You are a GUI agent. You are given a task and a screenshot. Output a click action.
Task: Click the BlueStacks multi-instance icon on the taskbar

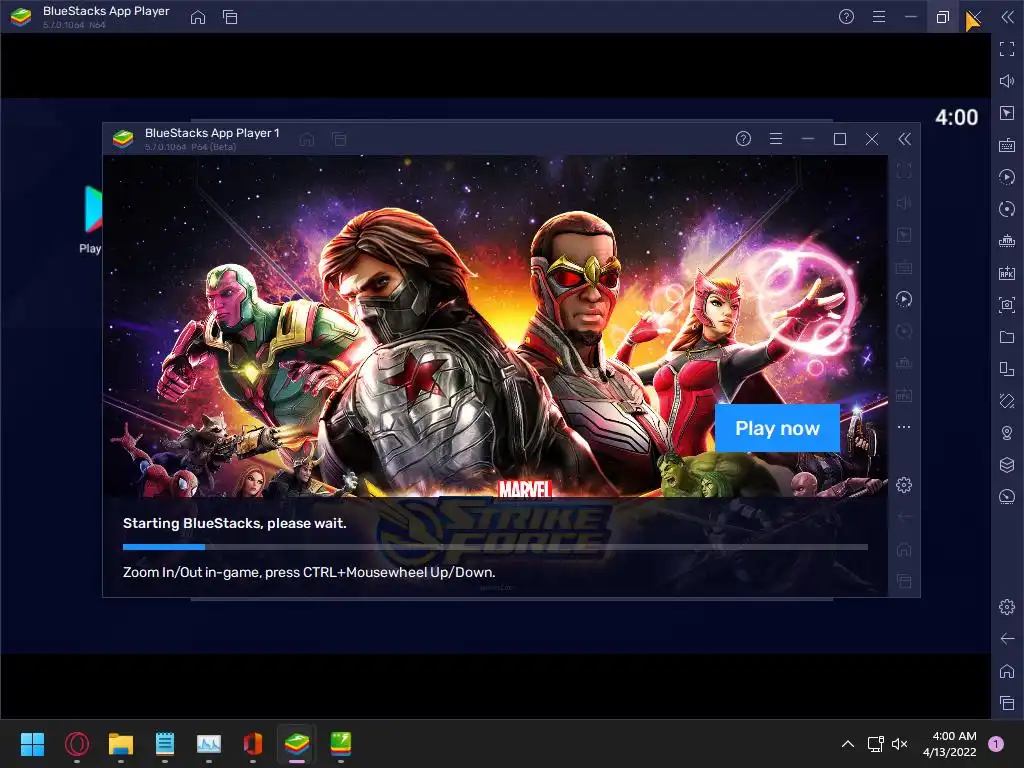[341, 744]
